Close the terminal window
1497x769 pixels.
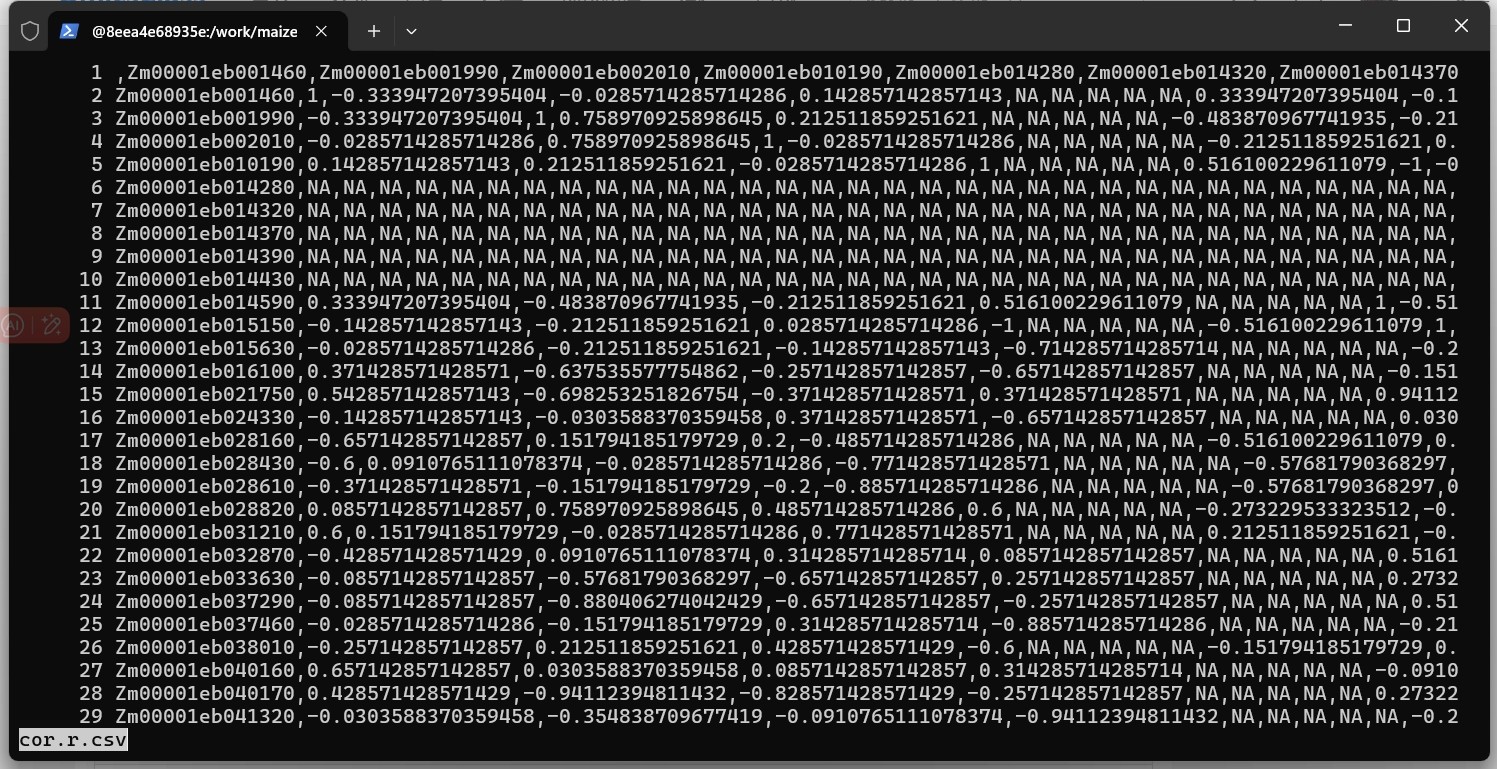pyautogui.click(x=1461, y=26)
